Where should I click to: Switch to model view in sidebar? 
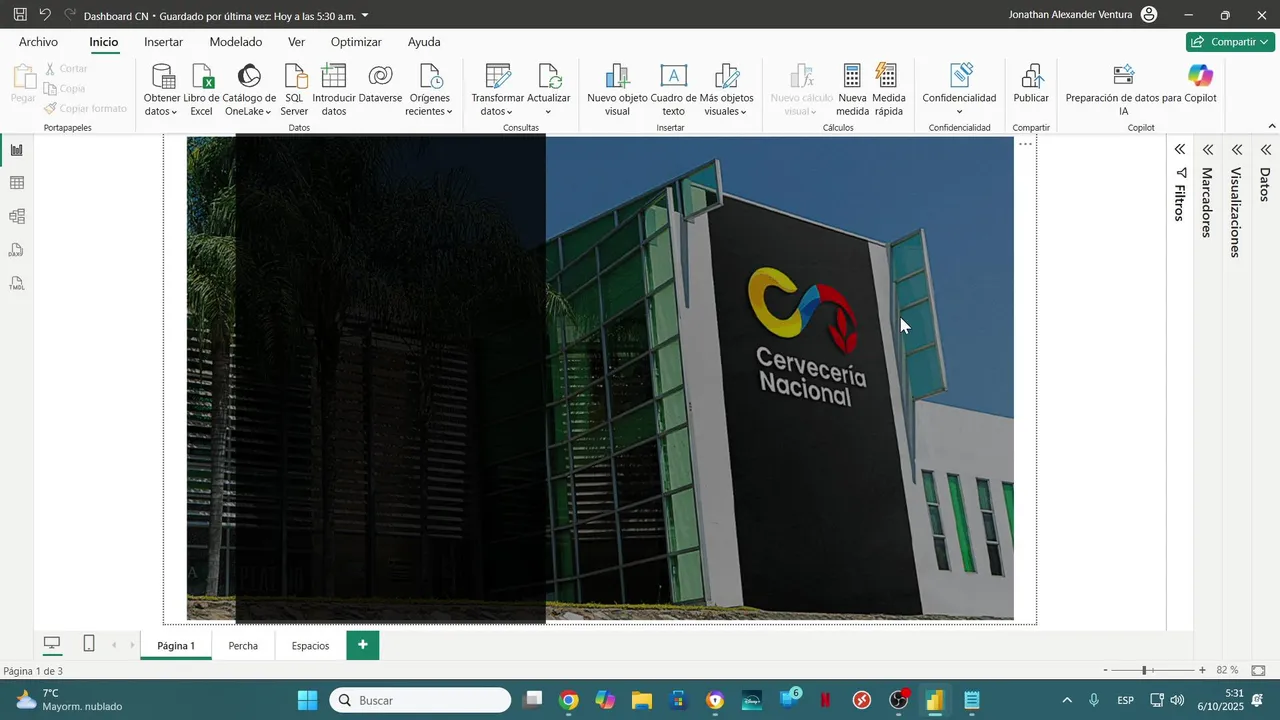(17, 216)
